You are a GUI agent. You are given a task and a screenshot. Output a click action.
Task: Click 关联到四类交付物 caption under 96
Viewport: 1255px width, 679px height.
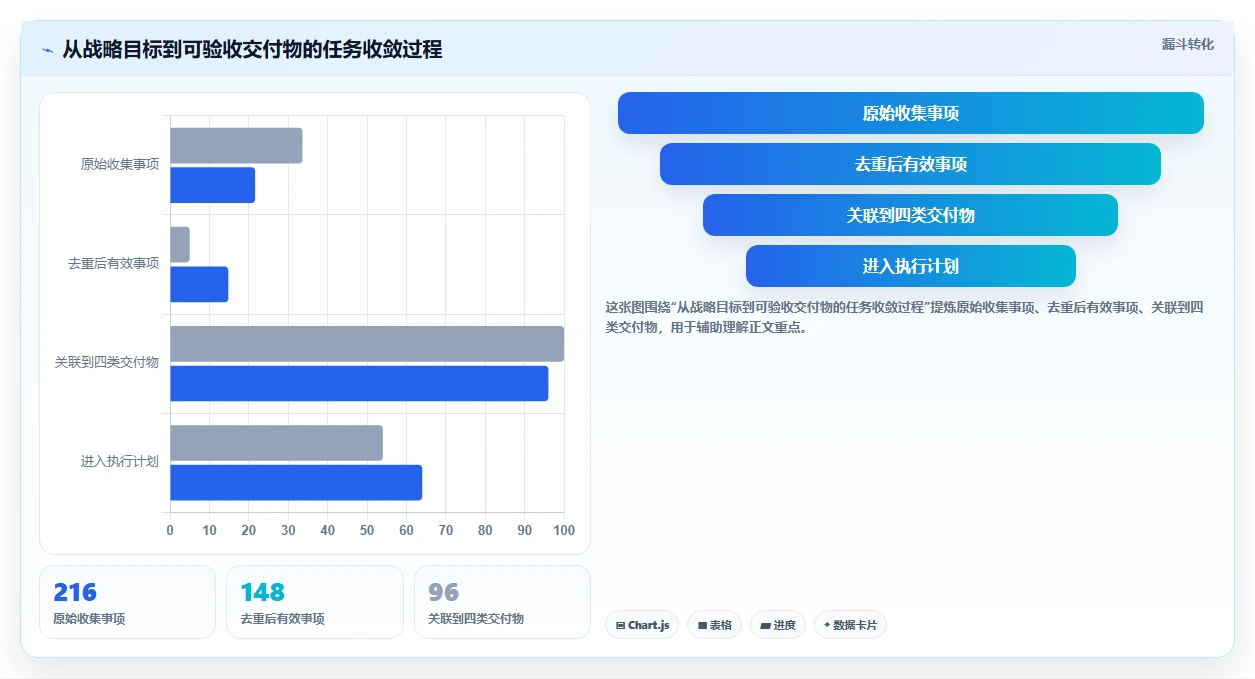[476, 619]
